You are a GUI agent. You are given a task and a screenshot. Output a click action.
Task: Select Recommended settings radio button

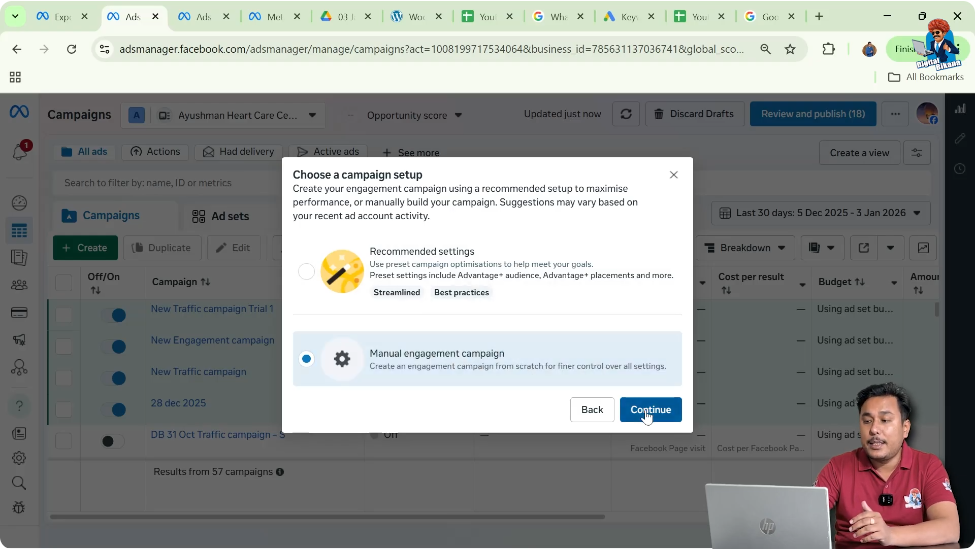coord(306,271)
